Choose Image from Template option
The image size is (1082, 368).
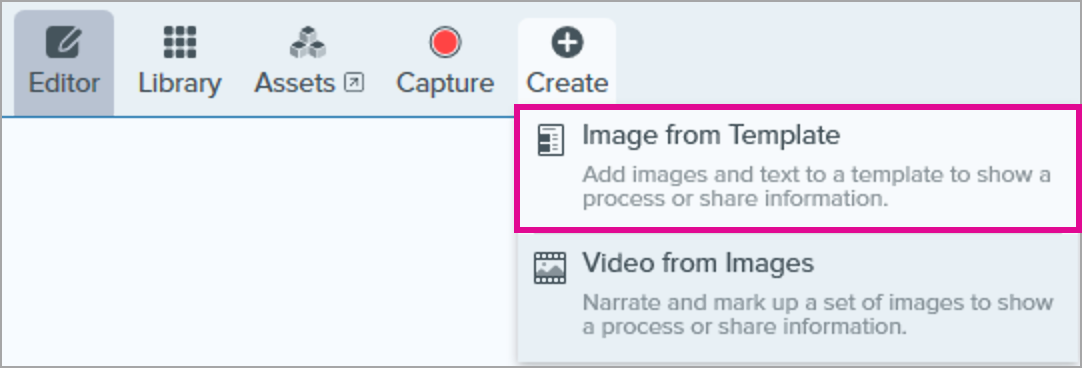(x=798, y=168)
